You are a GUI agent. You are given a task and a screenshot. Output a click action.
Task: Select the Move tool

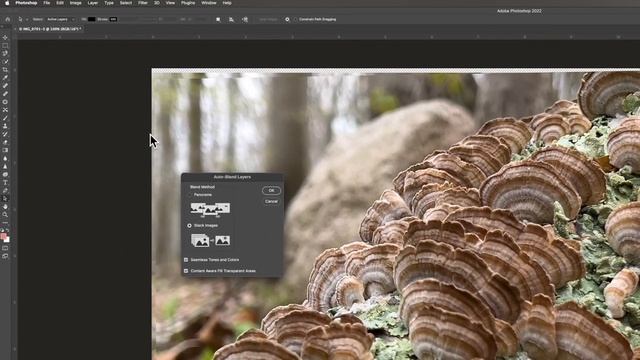tap(5, 38)
